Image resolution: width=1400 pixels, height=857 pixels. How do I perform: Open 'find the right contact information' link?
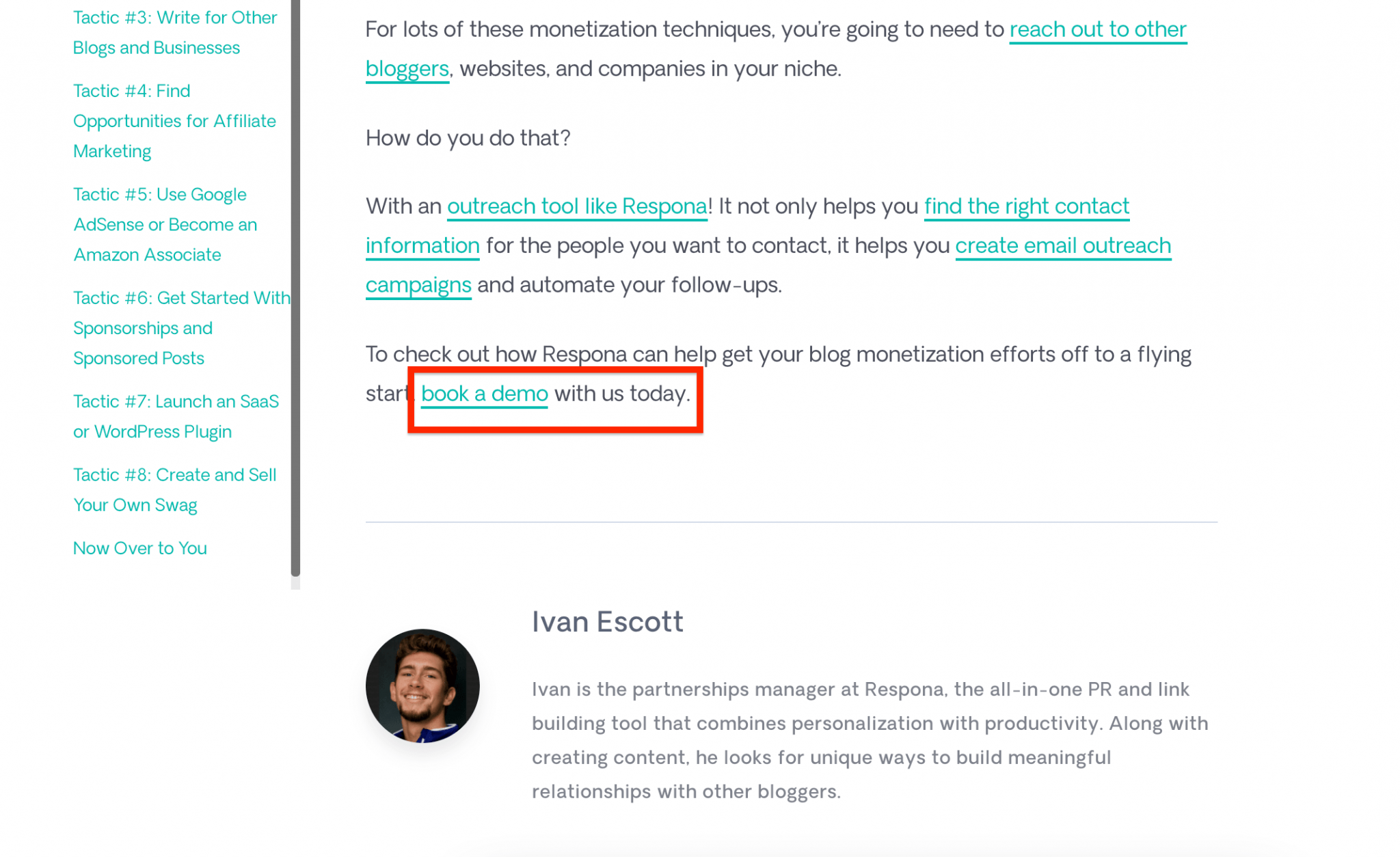[1025, 206]
